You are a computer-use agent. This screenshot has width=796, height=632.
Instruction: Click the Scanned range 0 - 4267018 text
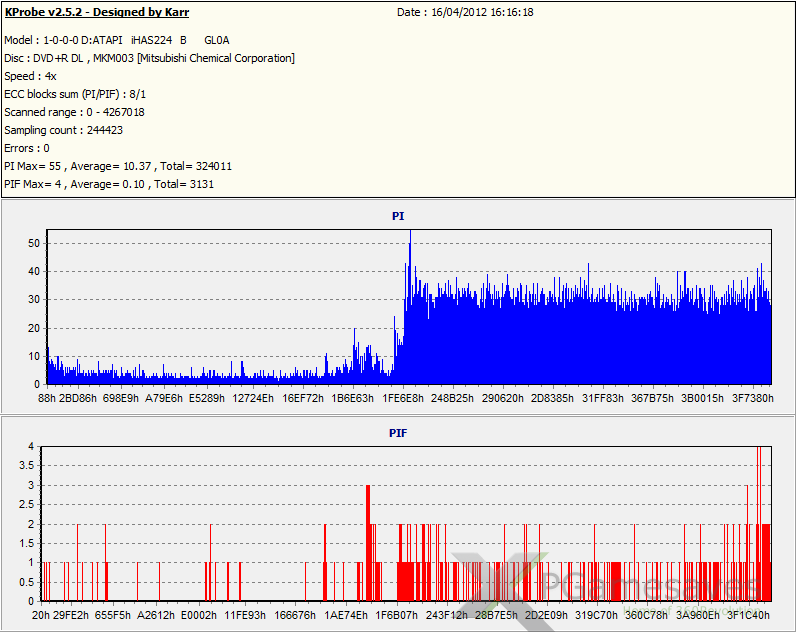click(74, 112)
